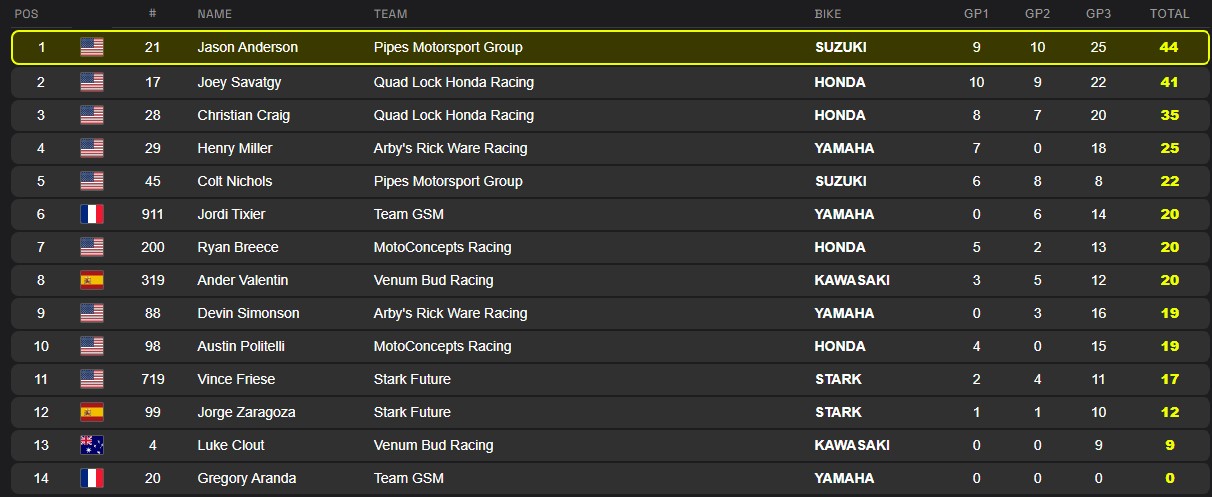The height and width of the screenshot is (497, 1212).
Task: Click the BIKE column header
Action: click(x=828, y=14)
